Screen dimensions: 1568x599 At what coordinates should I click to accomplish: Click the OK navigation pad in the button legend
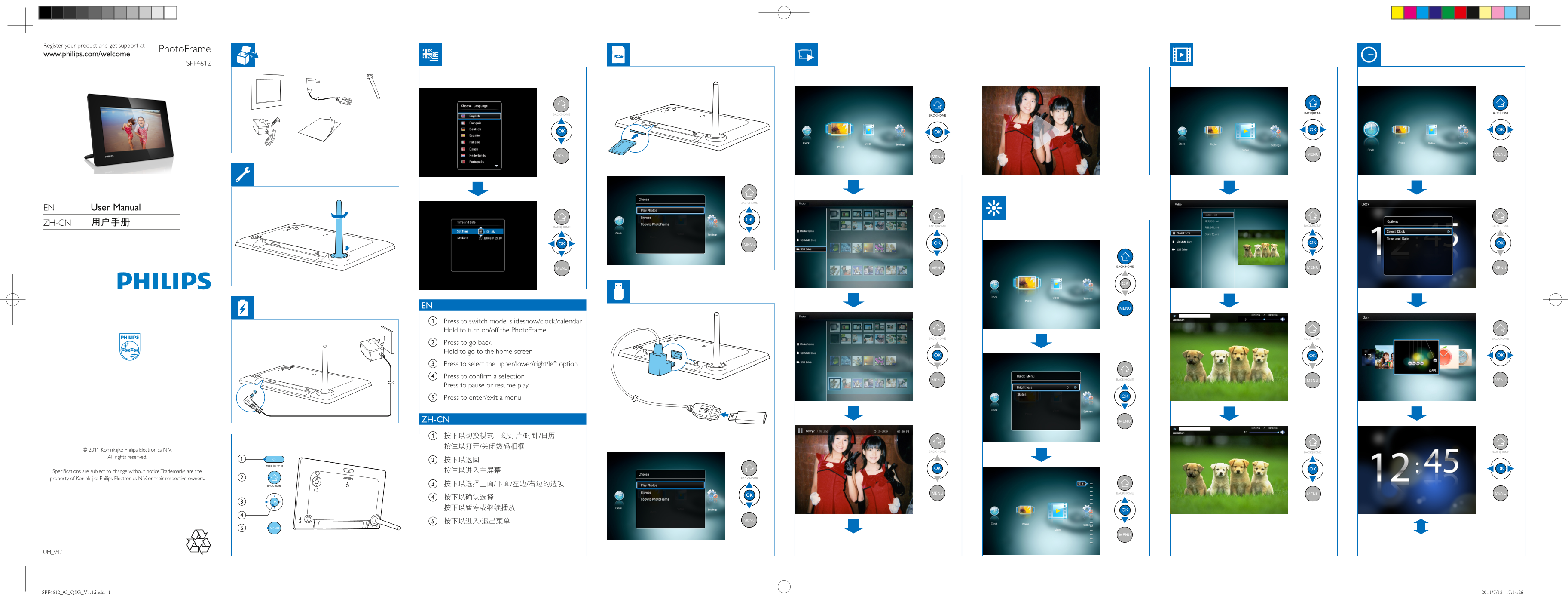[275, 502]
